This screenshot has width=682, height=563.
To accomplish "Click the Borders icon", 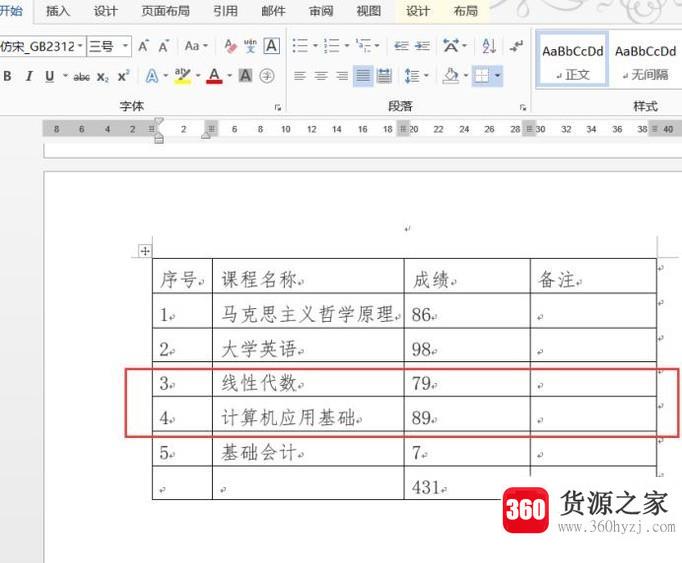I will [x=481, y=77].
